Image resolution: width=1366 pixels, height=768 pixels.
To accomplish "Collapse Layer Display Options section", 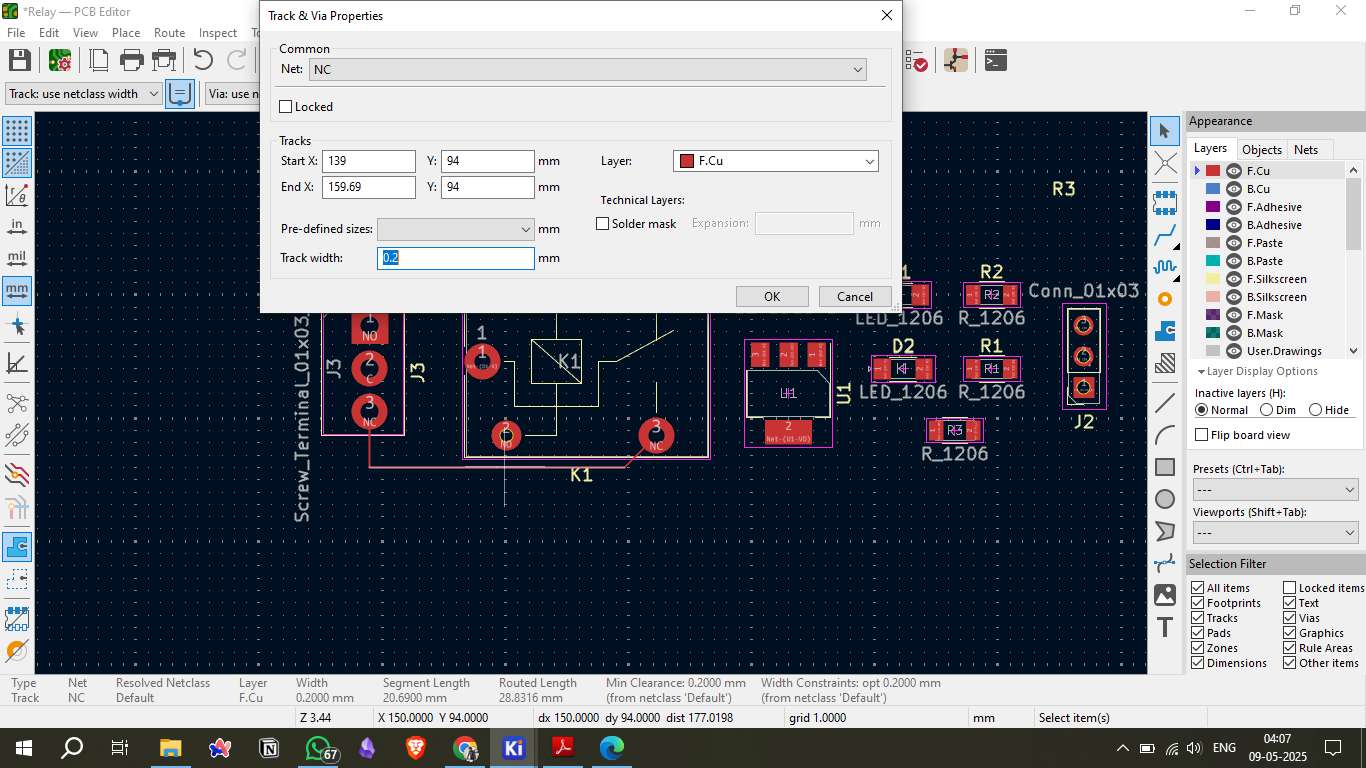I will pyautogui.click(x=1257, y=371).
